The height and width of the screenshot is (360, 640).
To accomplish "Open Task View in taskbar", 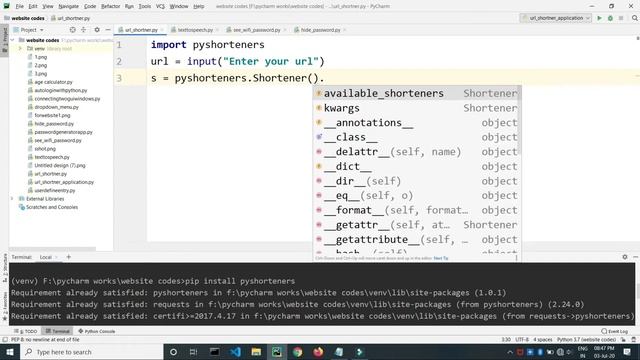I will (x=194, y=352).
